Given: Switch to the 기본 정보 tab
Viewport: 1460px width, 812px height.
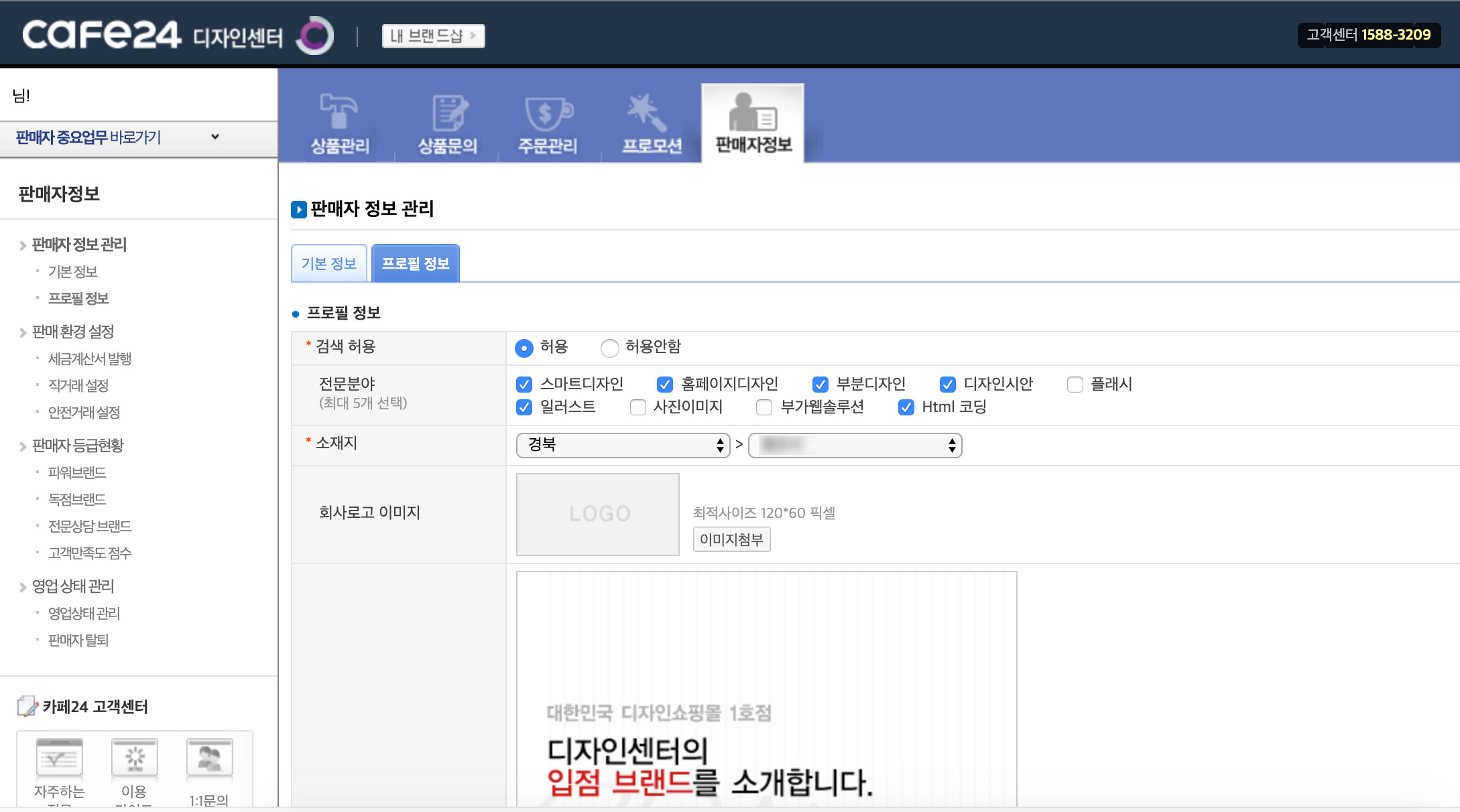Looking at the screenshot, I should [x=328, y=263].
